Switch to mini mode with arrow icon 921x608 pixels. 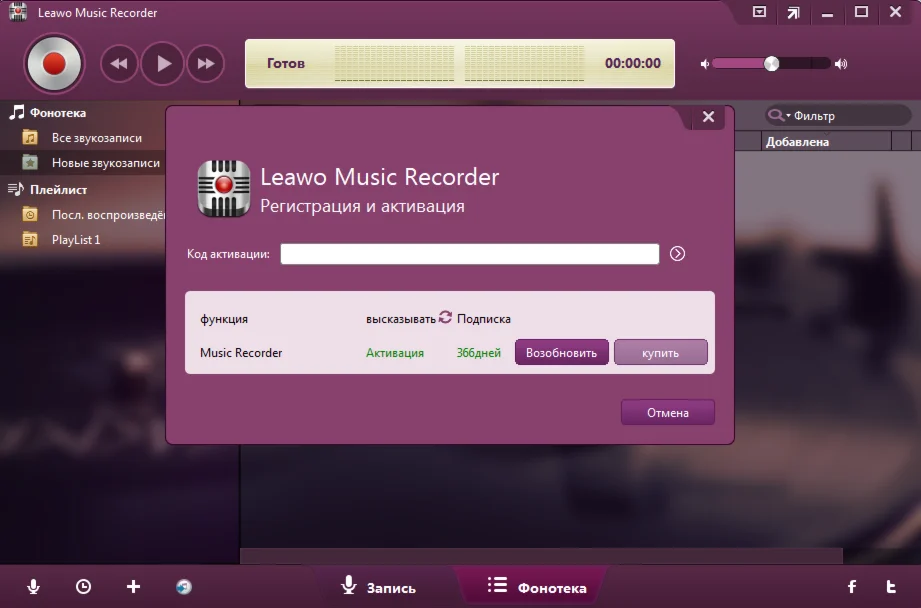click(794, 12)
